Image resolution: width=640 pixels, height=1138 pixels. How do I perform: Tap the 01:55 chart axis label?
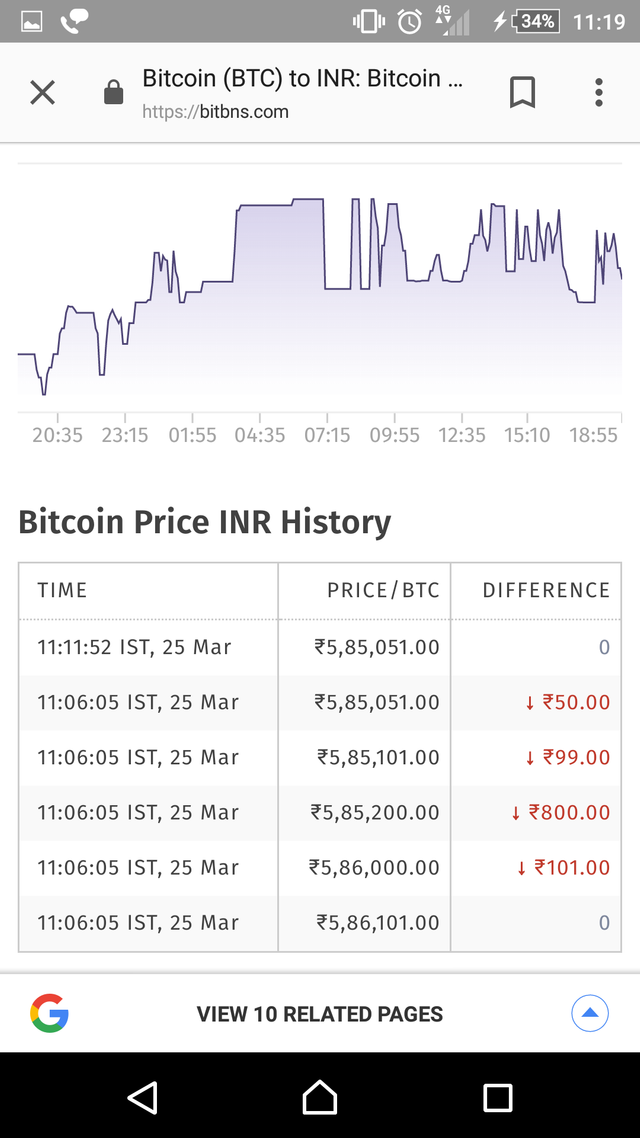[x=192, y=435]
